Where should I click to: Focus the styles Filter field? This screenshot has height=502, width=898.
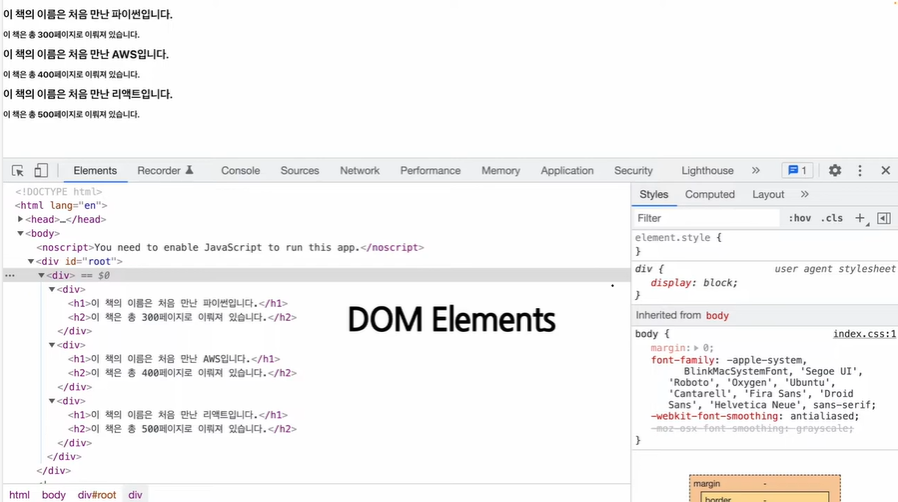(707, 218)
